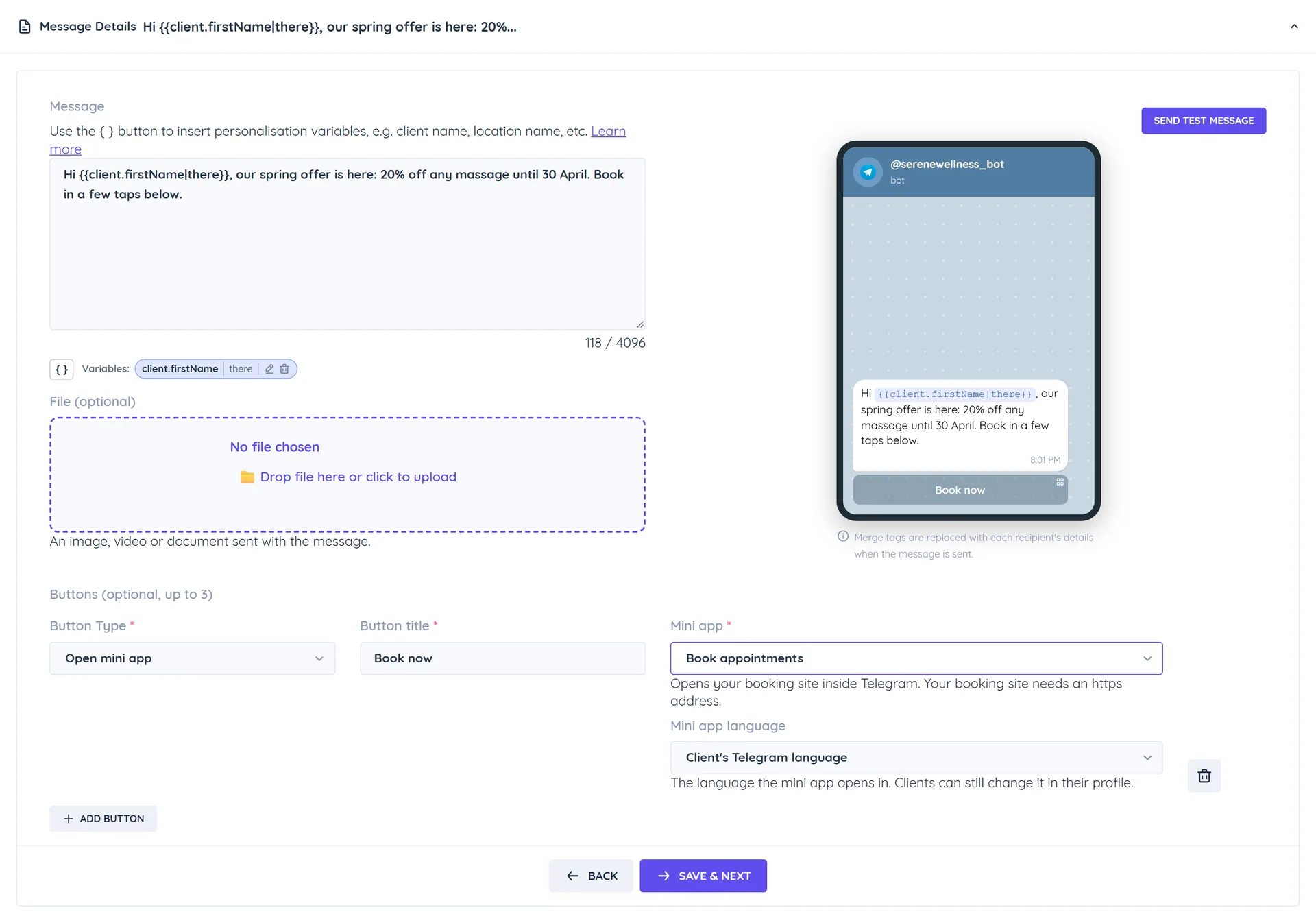Screen dimensions: 1316x923
Task: Click the Buttons (optional, up to 3) label
Action: coord(131,595)
